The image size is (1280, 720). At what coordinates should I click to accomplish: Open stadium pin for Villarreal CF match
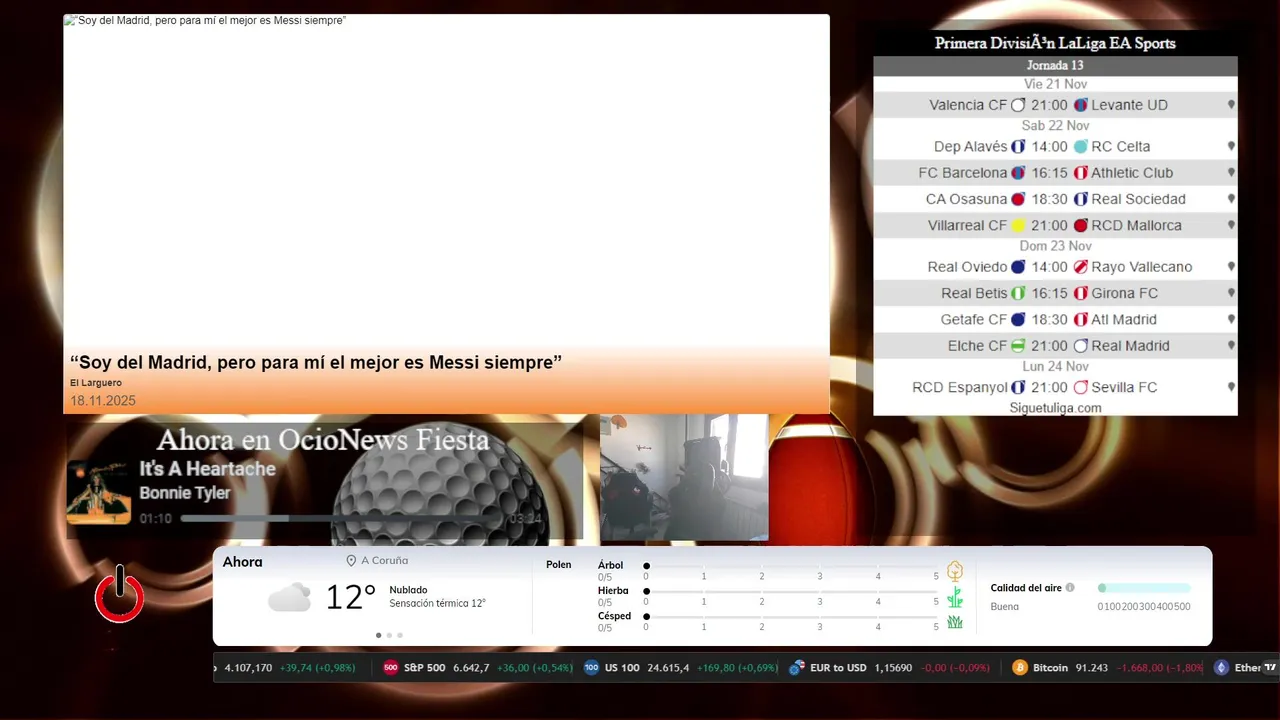click(x=1231, y=226)
